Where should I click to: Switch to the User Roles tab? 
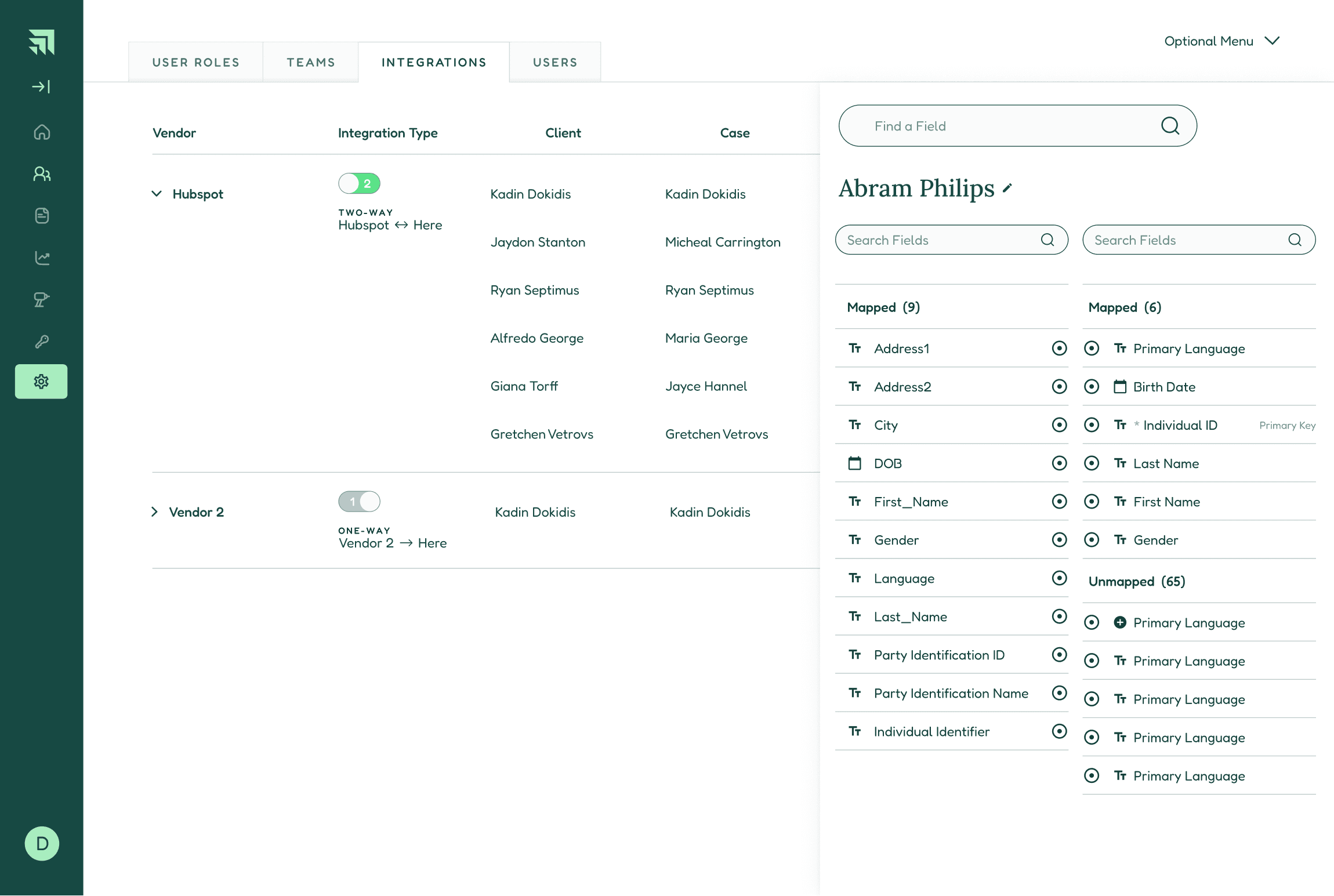pyautogui.click(x=195, y=62)
